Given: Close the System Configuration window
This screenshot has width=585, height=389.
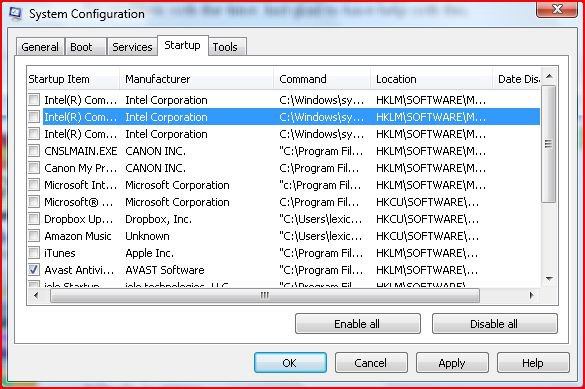Looking at the screenshot, I should (557, 9).
